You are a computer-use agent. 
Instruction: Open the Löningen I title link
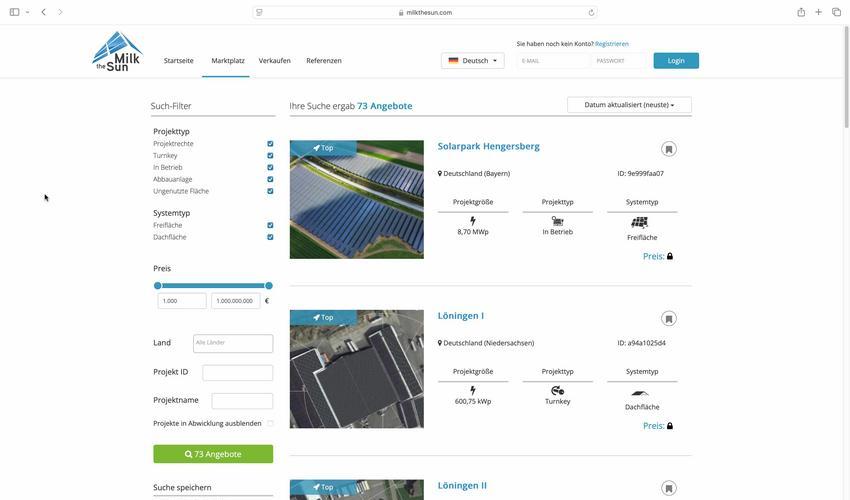pyautogui.click(x=461, y=316)
